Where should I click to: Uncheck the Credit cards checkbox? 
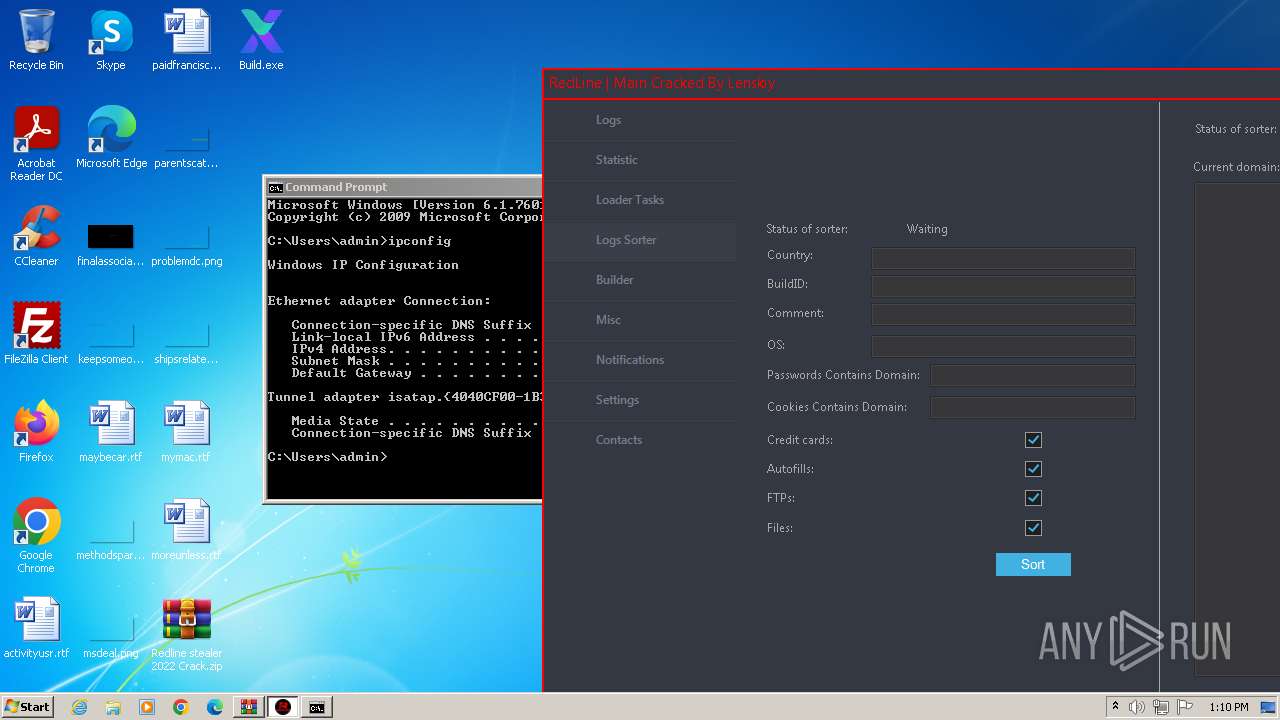pos(1033,440)
